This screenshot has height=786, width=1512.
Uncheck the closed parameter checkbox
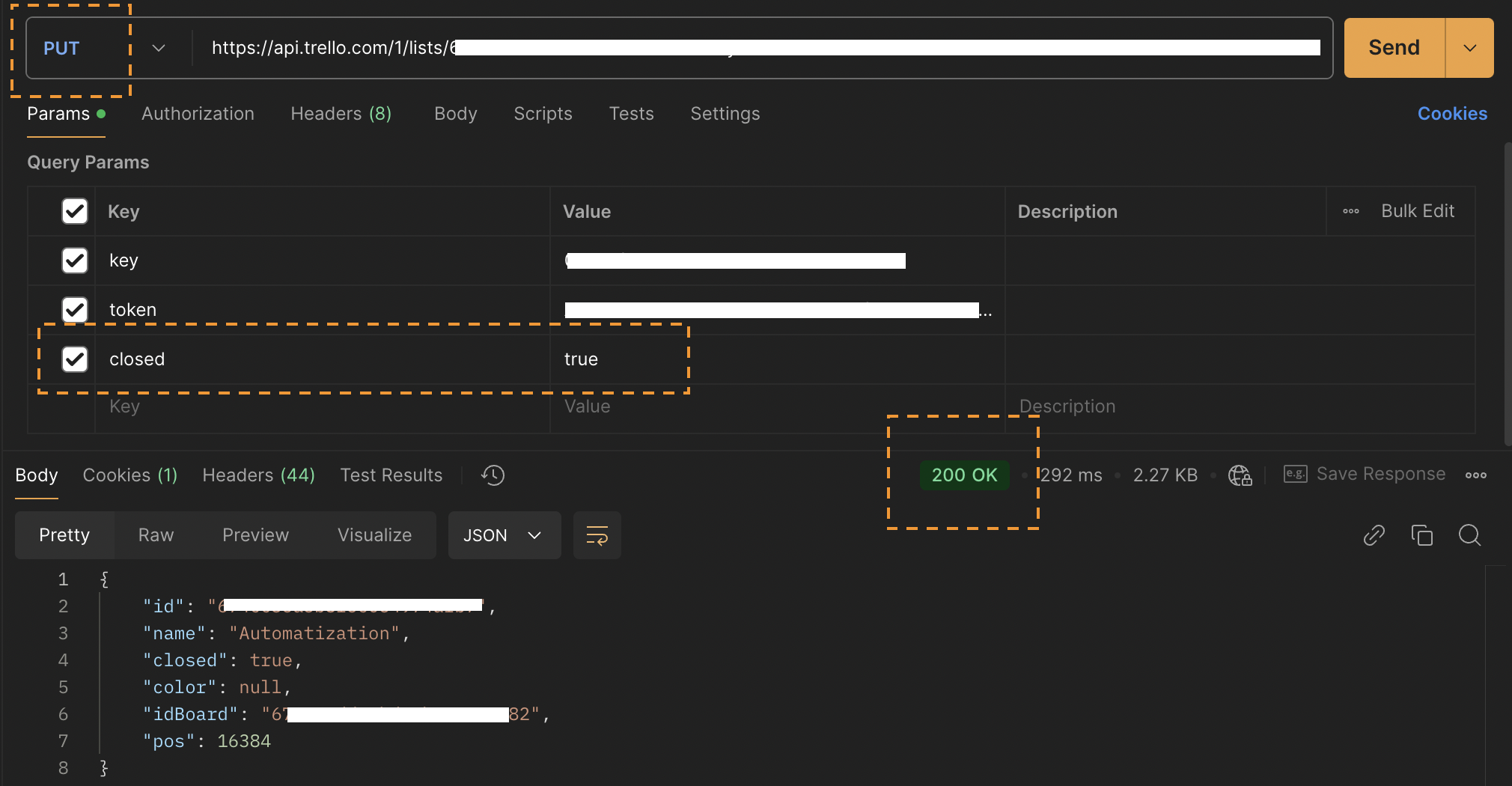pyautogui.click(x=75, y=359)
